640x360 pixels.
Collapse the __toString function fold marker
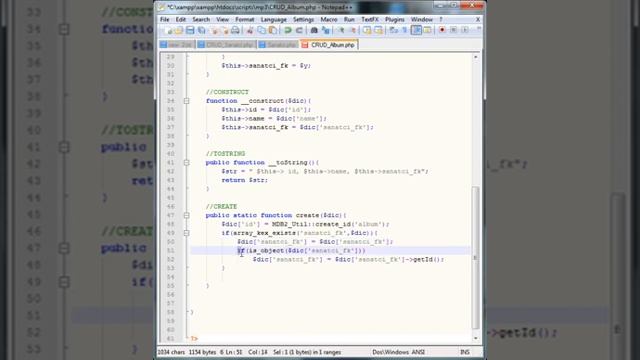point(186,162)
